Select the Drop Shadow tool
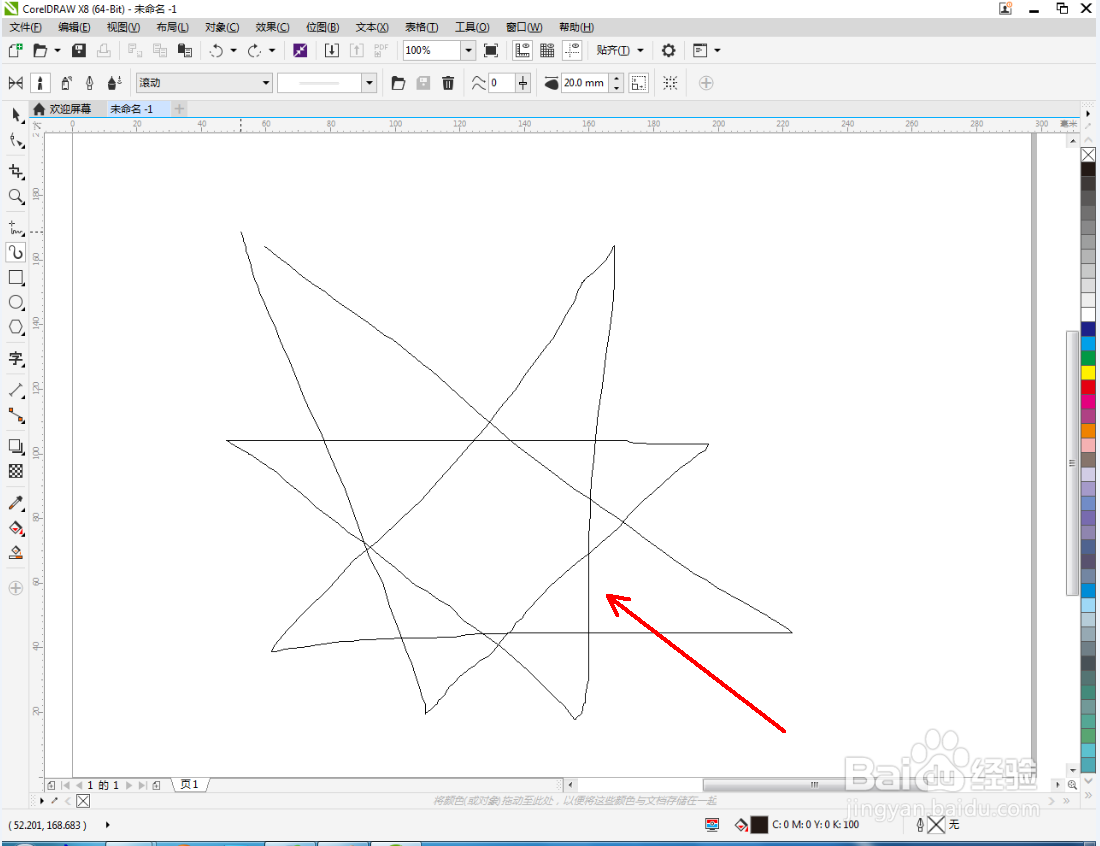 (15, 446)
